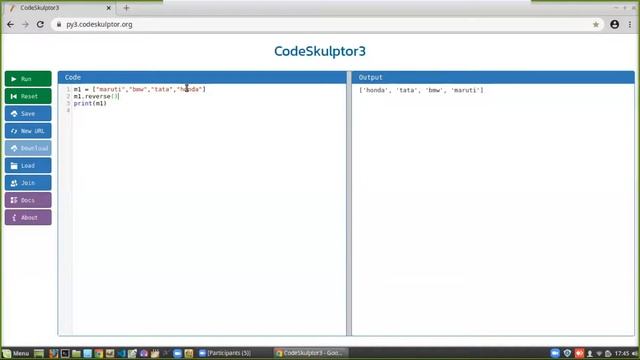This screenshot has width=640, height=360.
Task: Run the code with the Run button
Action: click(28, 79)
